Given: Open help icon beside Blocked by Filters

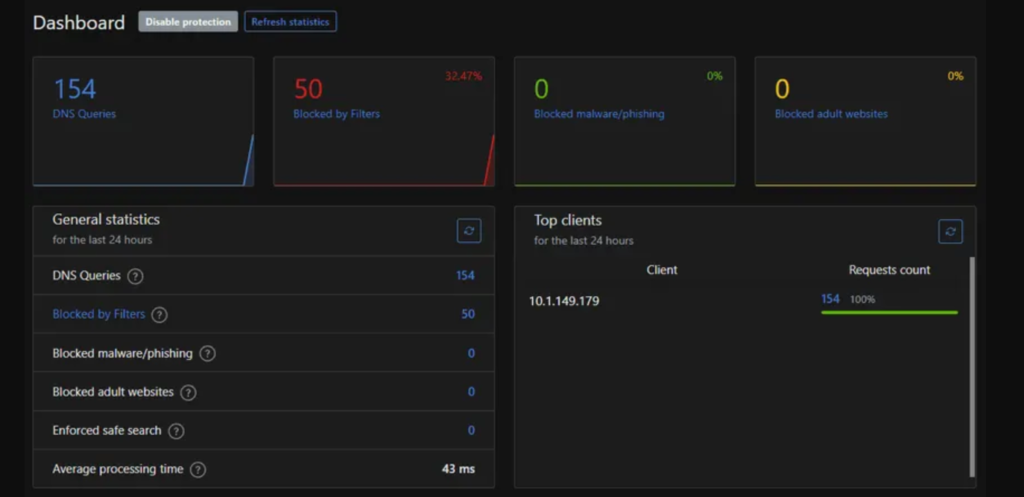Looking at the screenshot, I should point(159,315).
